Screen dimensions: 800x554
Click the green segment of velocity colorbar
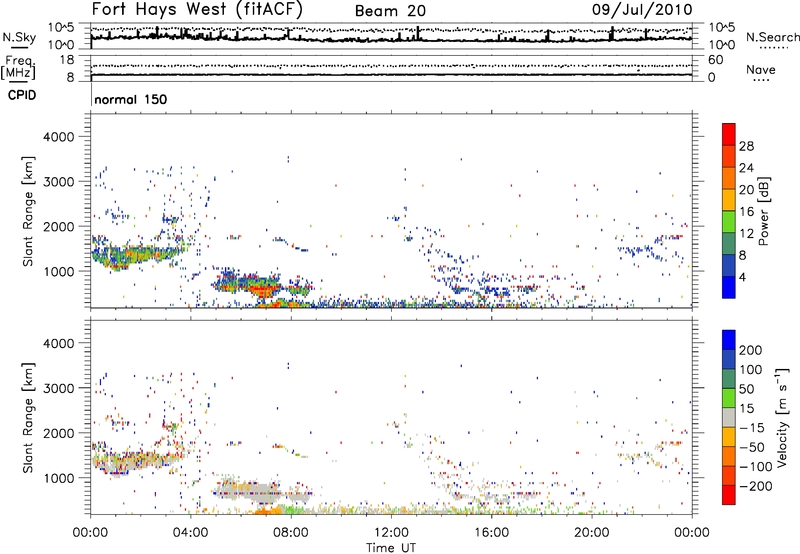pyautogui.click(x=729, y=398)
